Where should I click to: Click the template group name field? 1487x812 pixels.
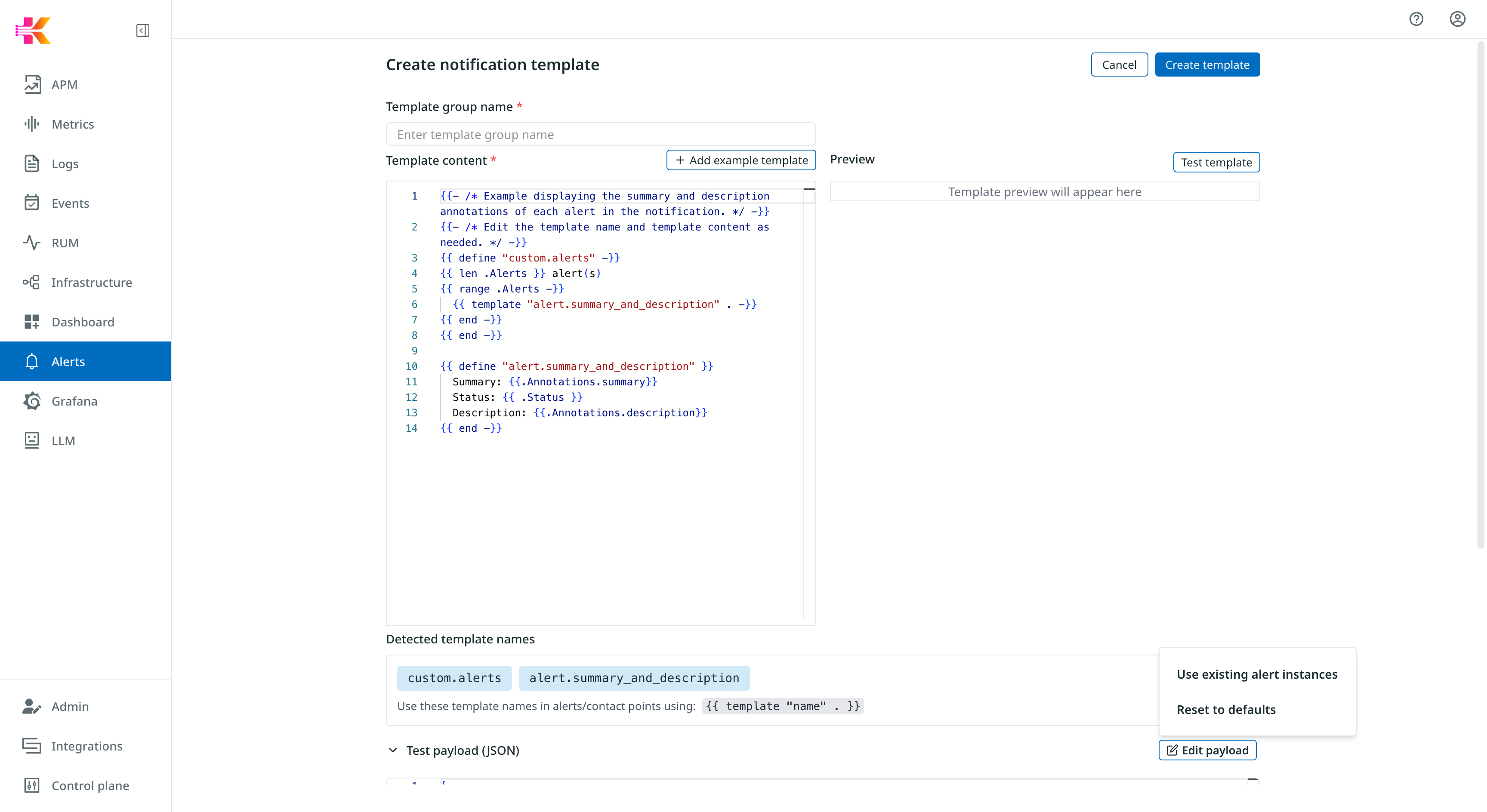pyautogui.click(x=600, y=134)
